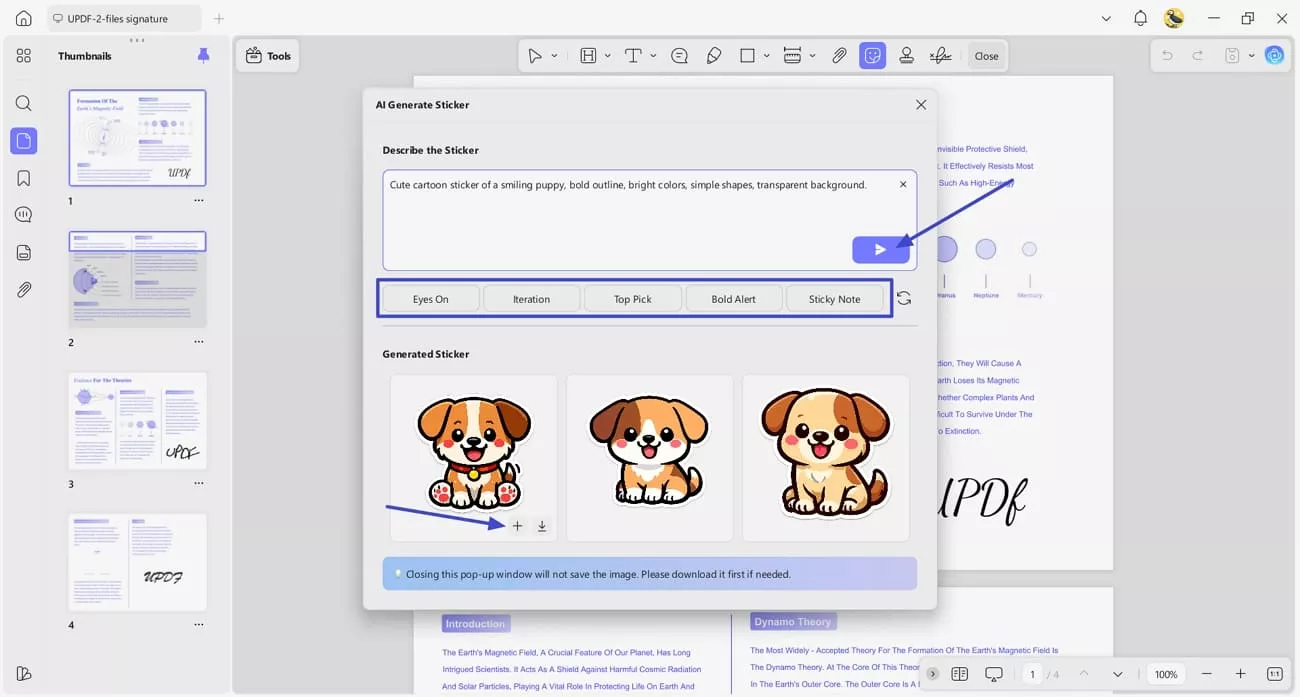This screenshot has width=1300, height=697.
Task: Go to next page with down chevron
Action: 1118,674
